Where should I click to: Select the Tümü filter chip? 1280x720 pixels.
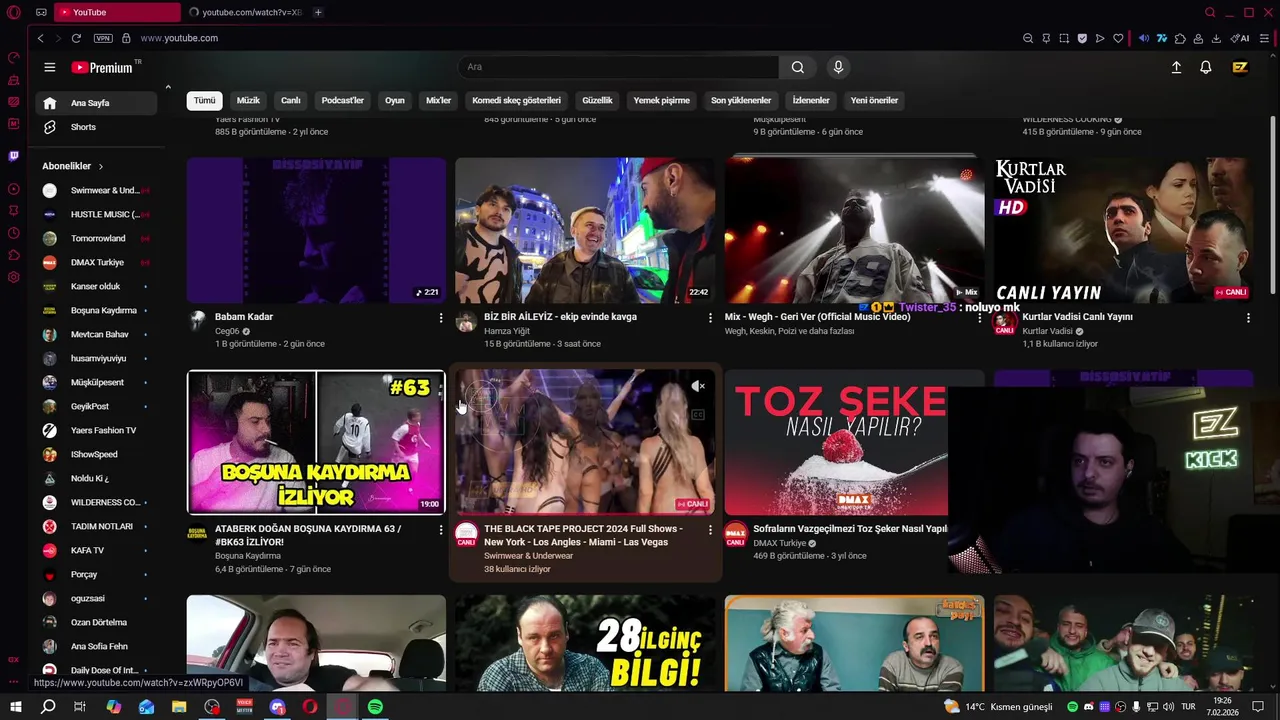coord(204,100)
